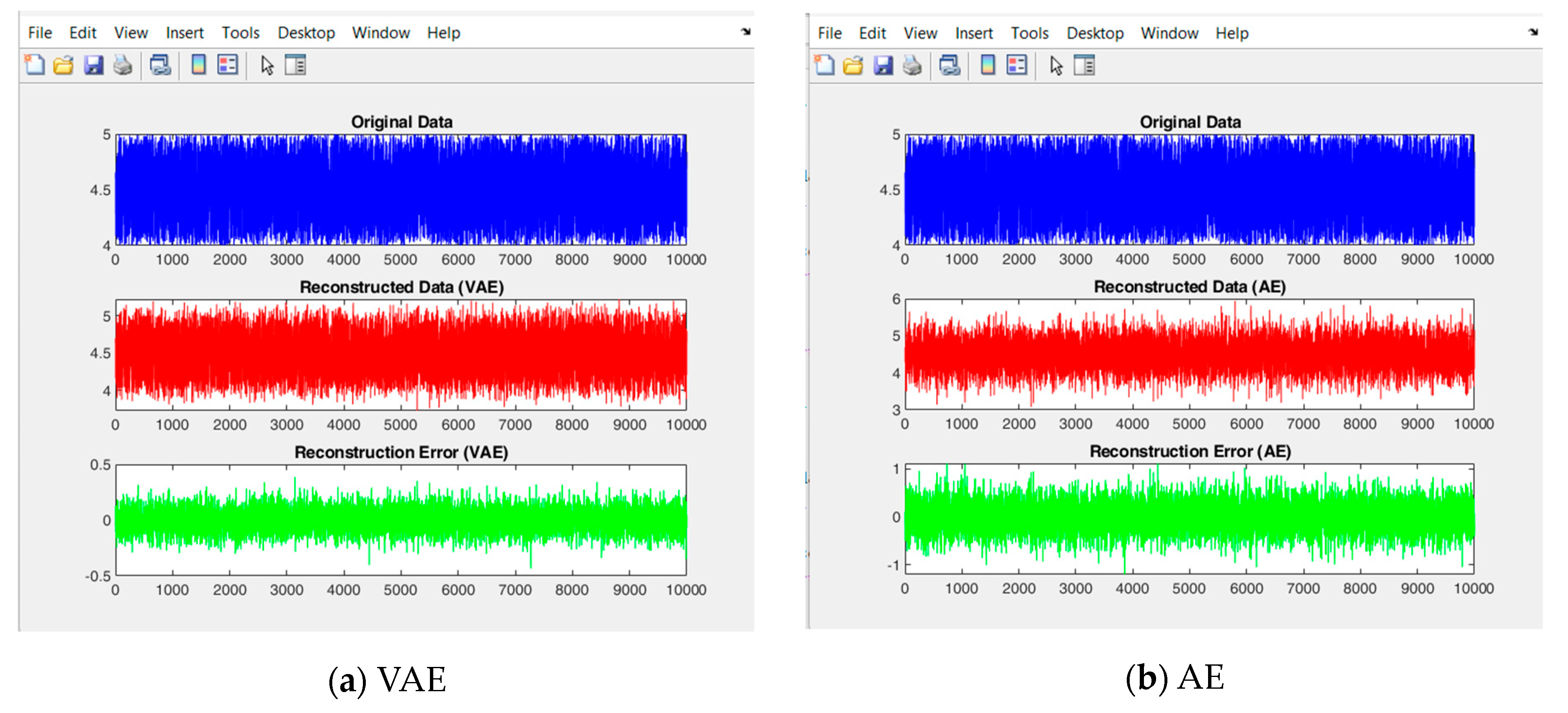Click New Figure icon in VAE window
The height and width of the screenshot is (713, 1568).
pyautogui.click(x=35, y=65)
